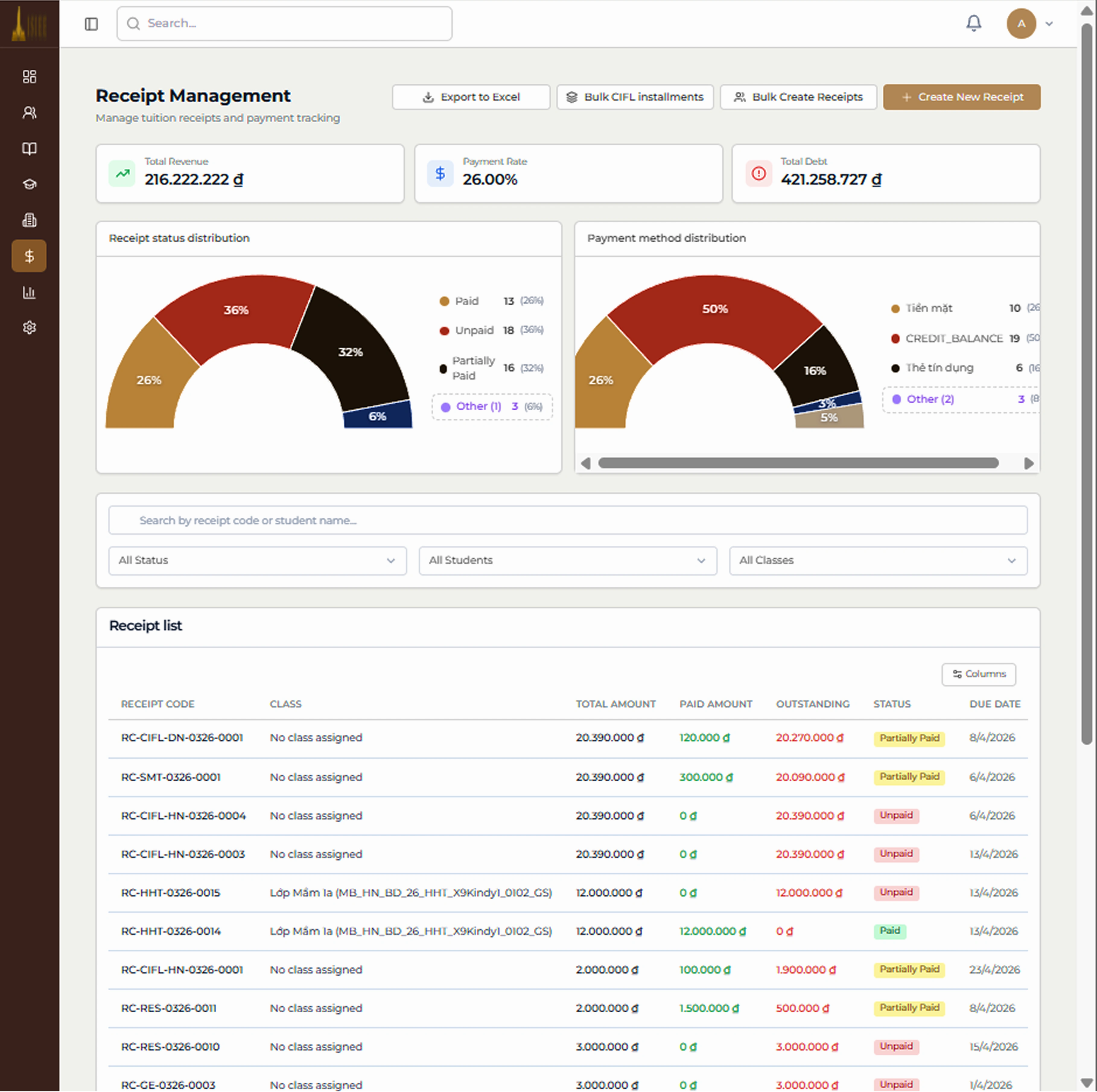Click the receipt code search field
Image resolution: width=1097 pixels, height=1092 pixels.
(567, 520)
